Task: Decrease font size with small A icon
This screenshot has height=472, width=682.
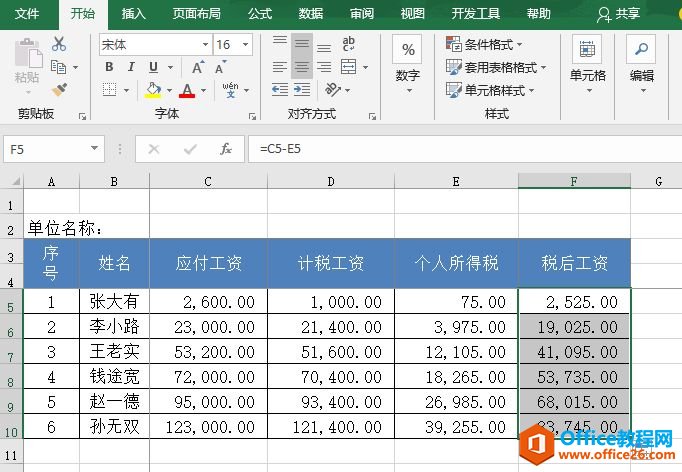Action: tap(221, 67)
